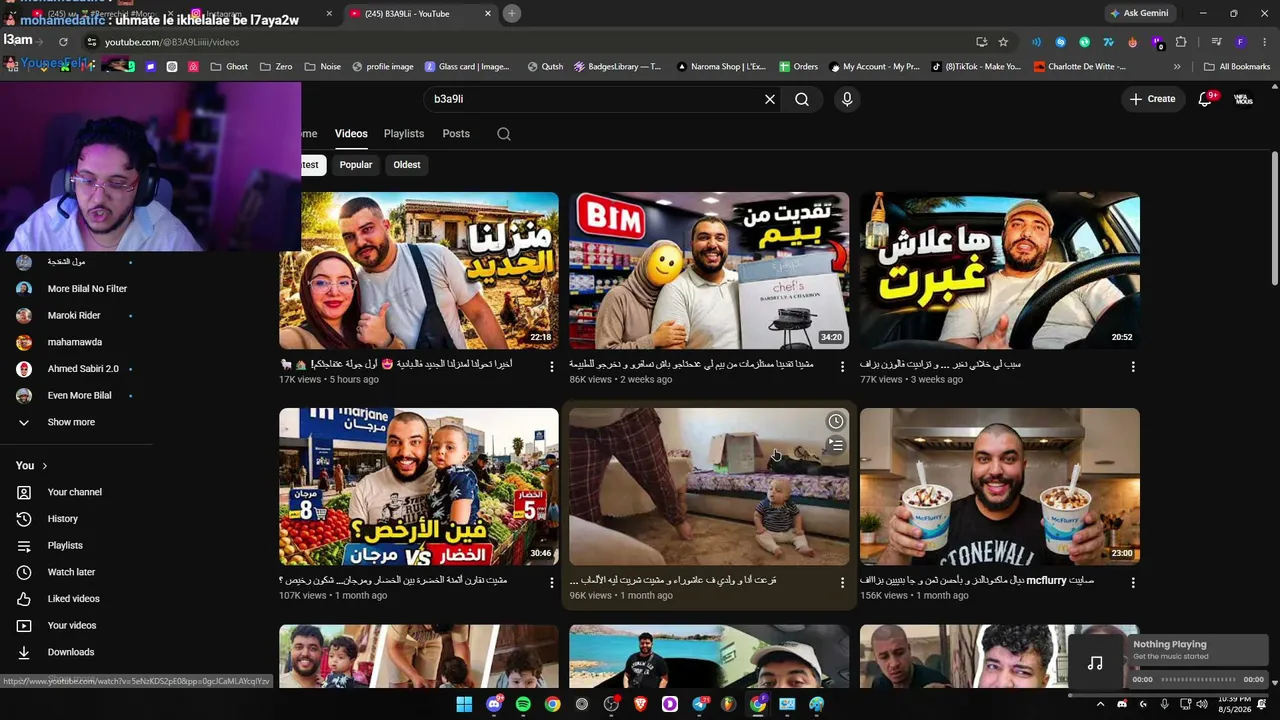
Task: Switch to the Videos tab
Action: point(351,134)
